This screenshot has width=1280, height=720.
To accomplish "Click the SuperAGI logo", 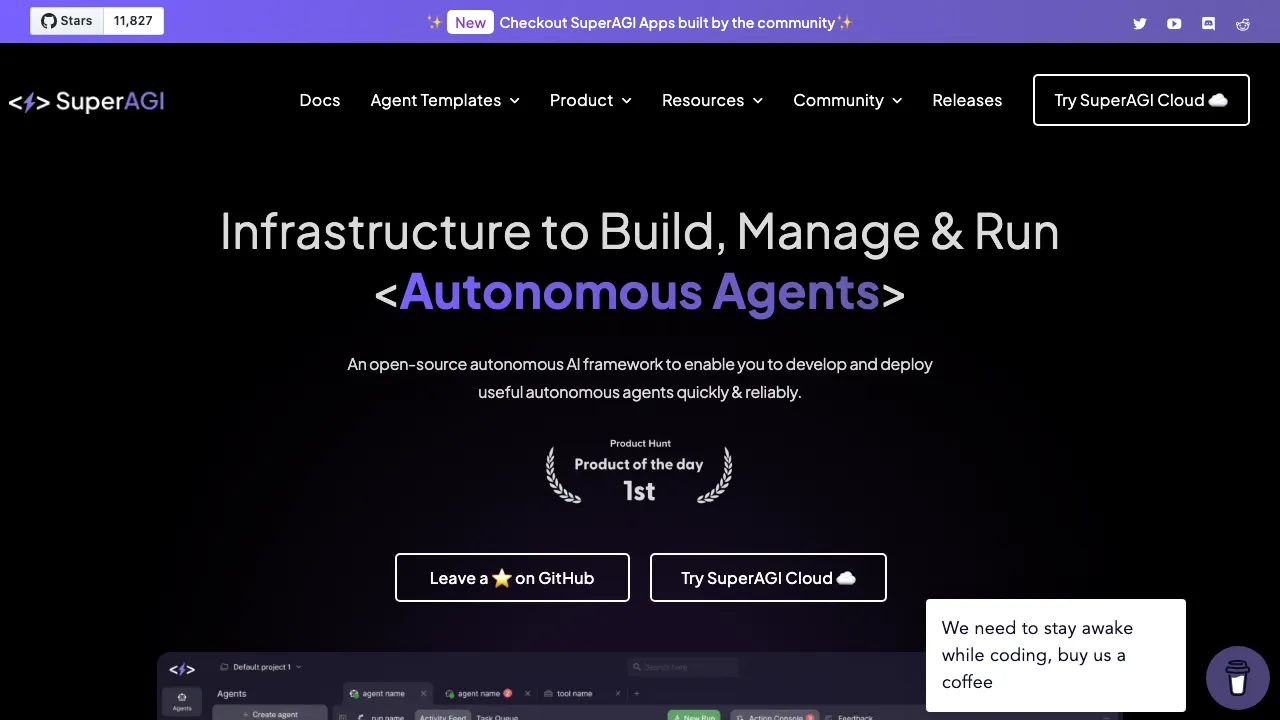I will [x=86, y=101].
